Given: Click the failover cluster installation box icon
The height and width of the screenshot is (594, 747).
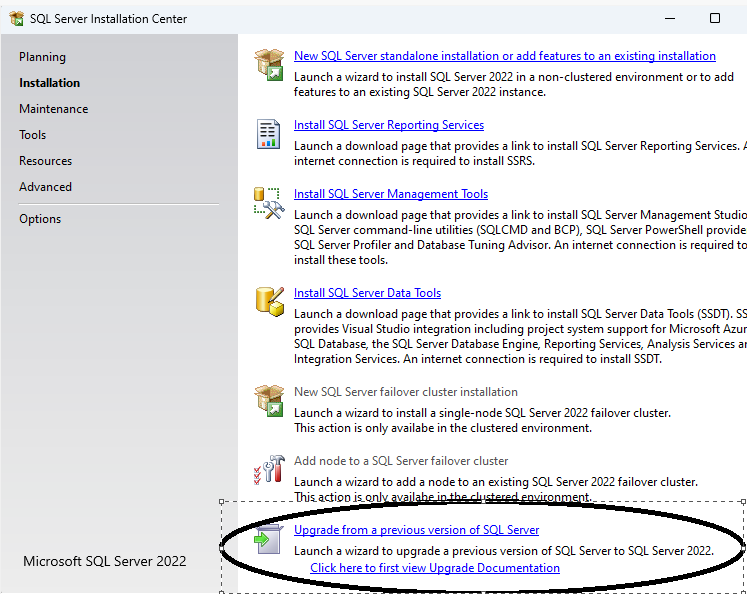Looking at the screenshot, I should point(269,401).
